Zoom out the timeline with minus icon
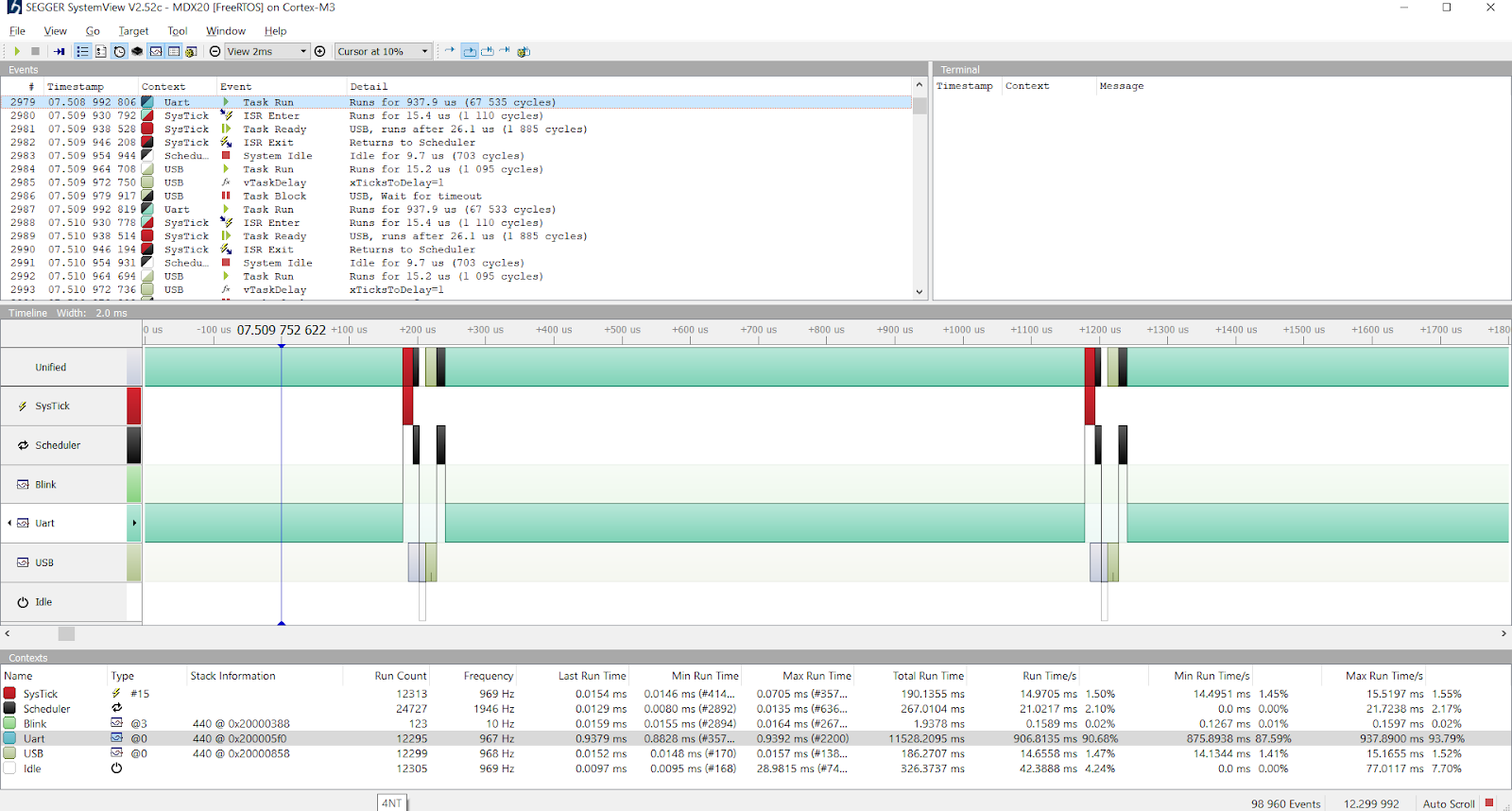Viewport: 1512px width, 811px height. 215,51
